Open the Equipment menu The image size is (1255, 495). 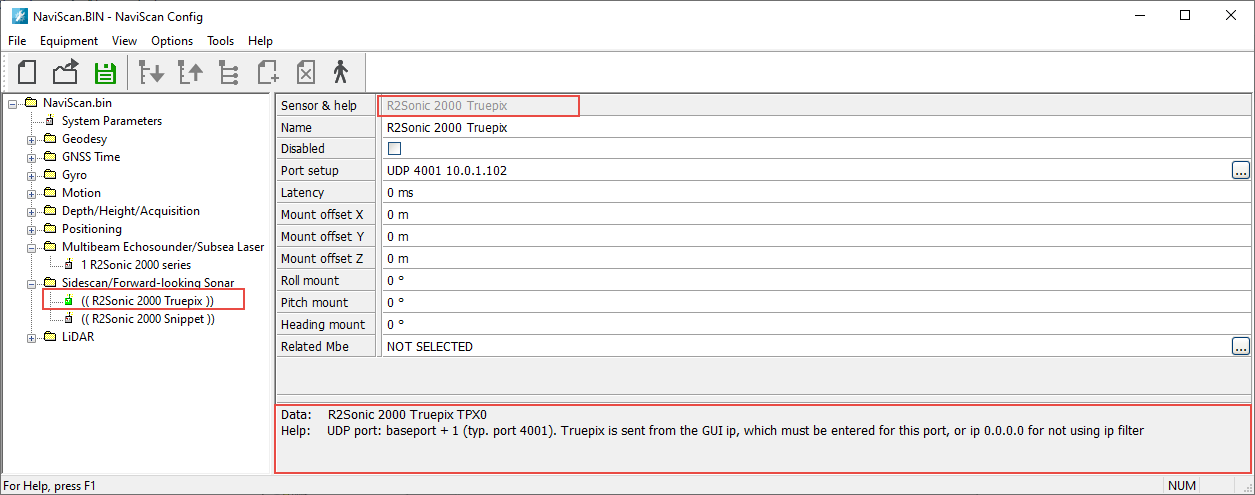(x=69, y=41)
